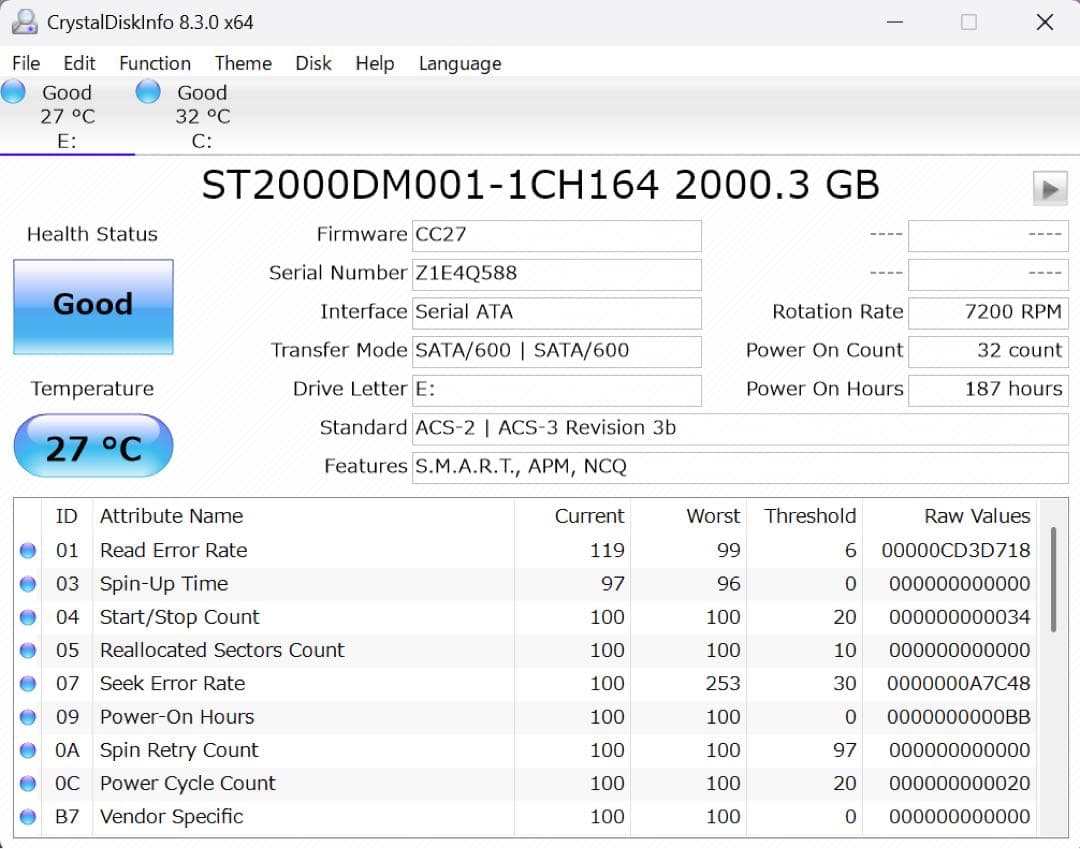
Task: Open the Function menu
Action: (154, 63)
